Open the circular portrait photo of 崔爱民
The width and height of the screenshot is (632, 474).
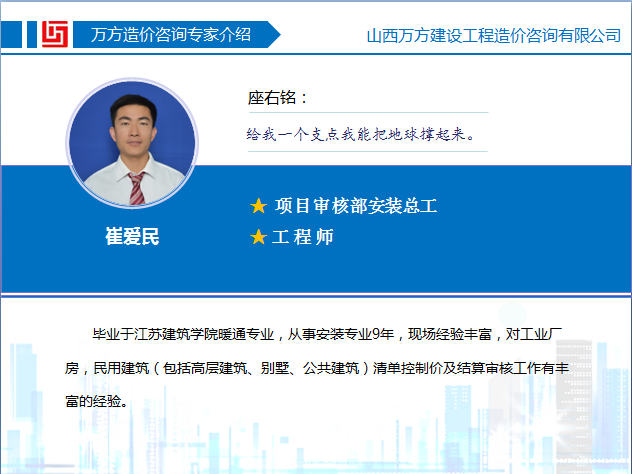tap(131, 144)
